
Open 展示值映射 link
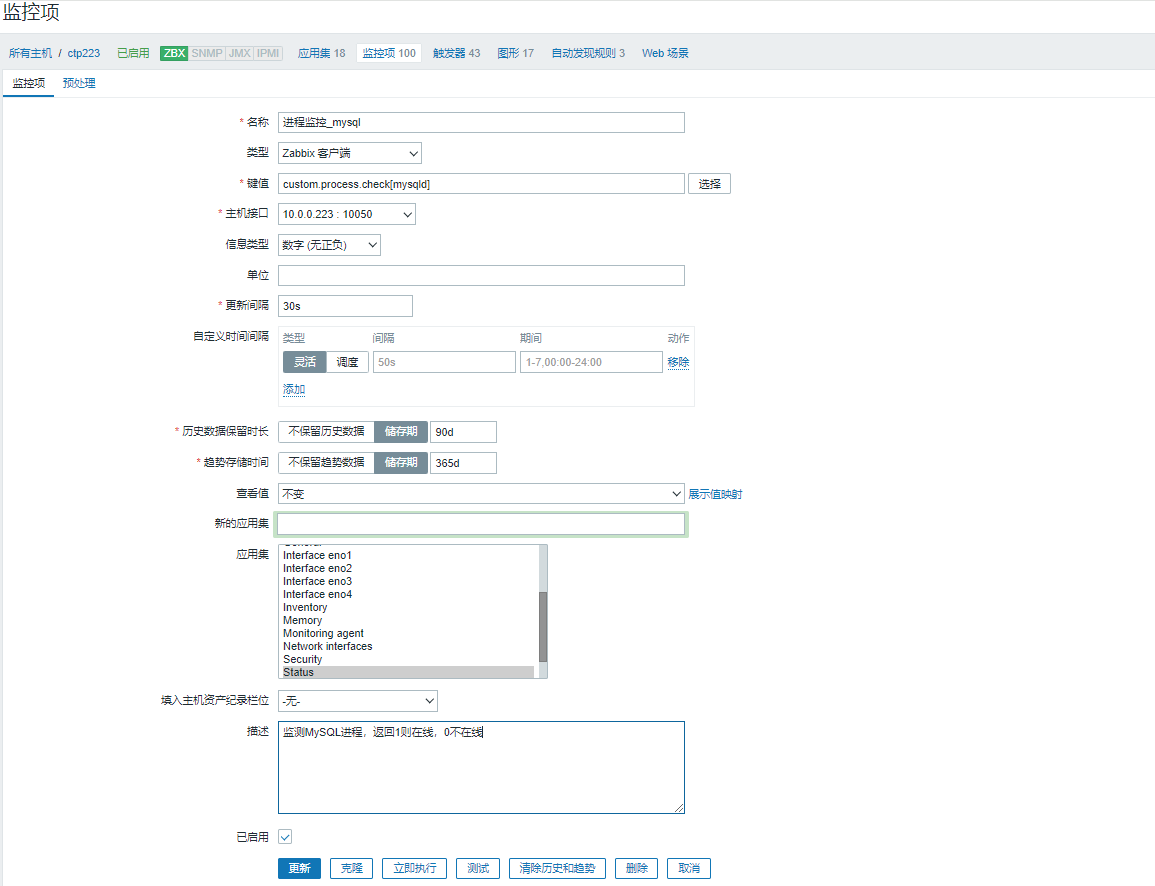coord(715,494)
